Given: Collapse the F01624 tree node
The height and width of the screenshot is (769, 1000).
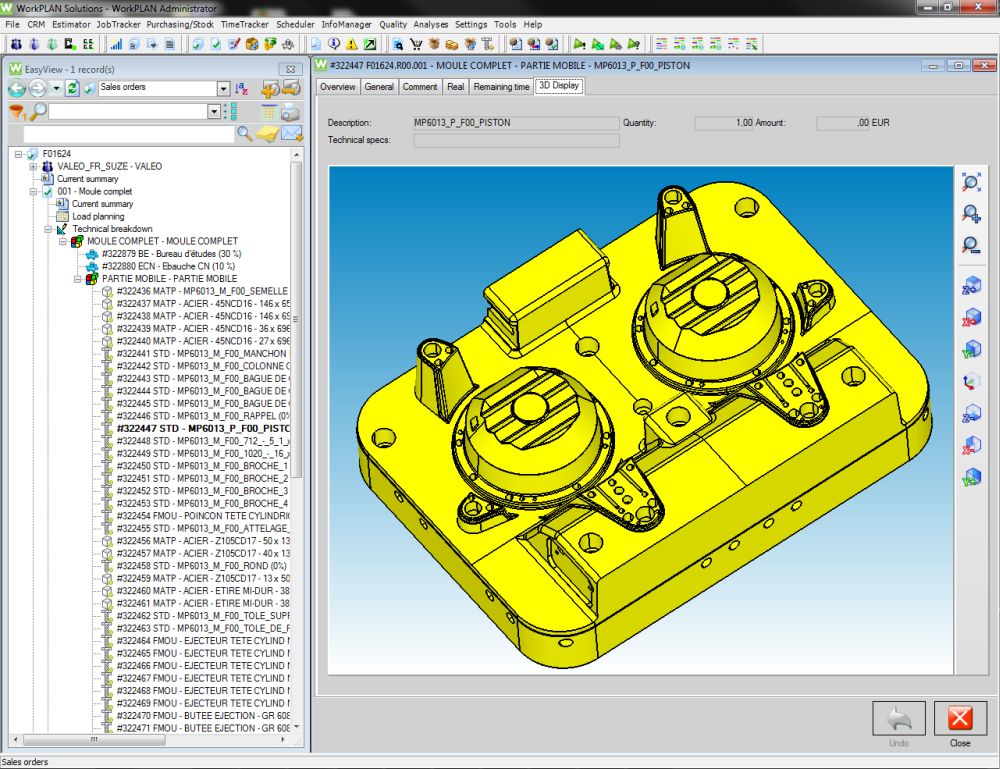Looking at the screenshot, I should [x=18, y=154].
